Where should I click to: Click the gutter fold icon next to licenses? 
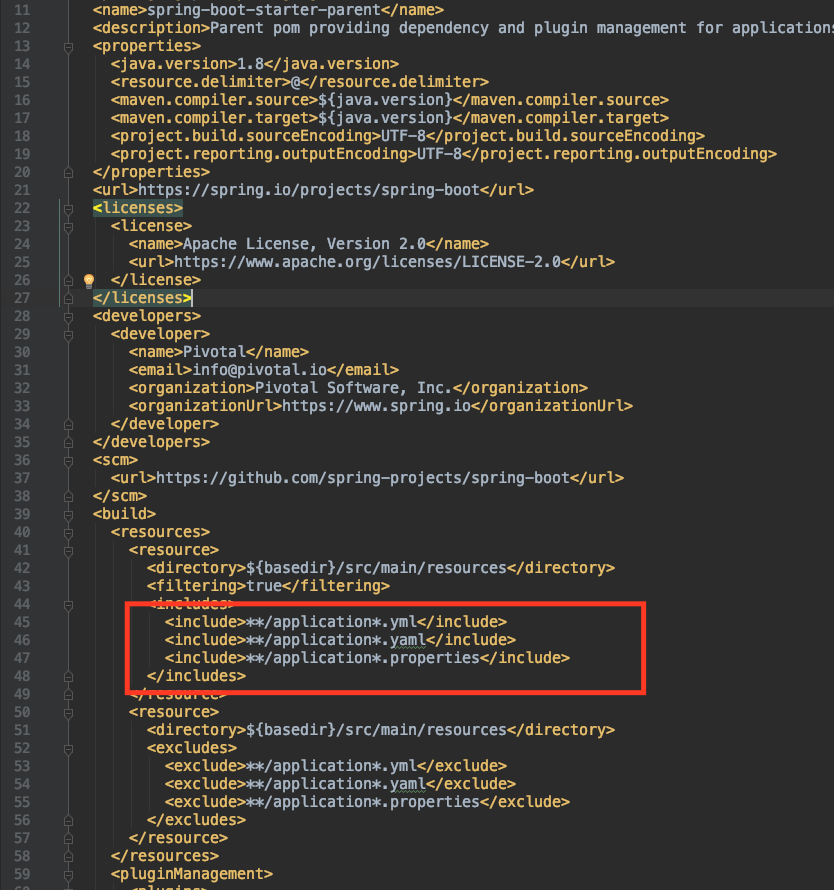coord(67,207)
